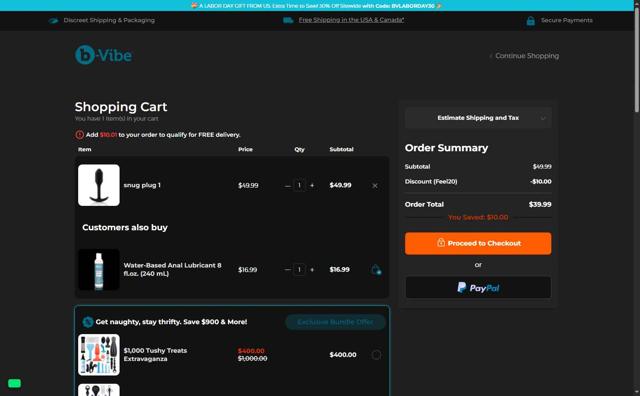
Task: Click Exclusive Bundle Offer badge
Action: [x=335, y=322]
